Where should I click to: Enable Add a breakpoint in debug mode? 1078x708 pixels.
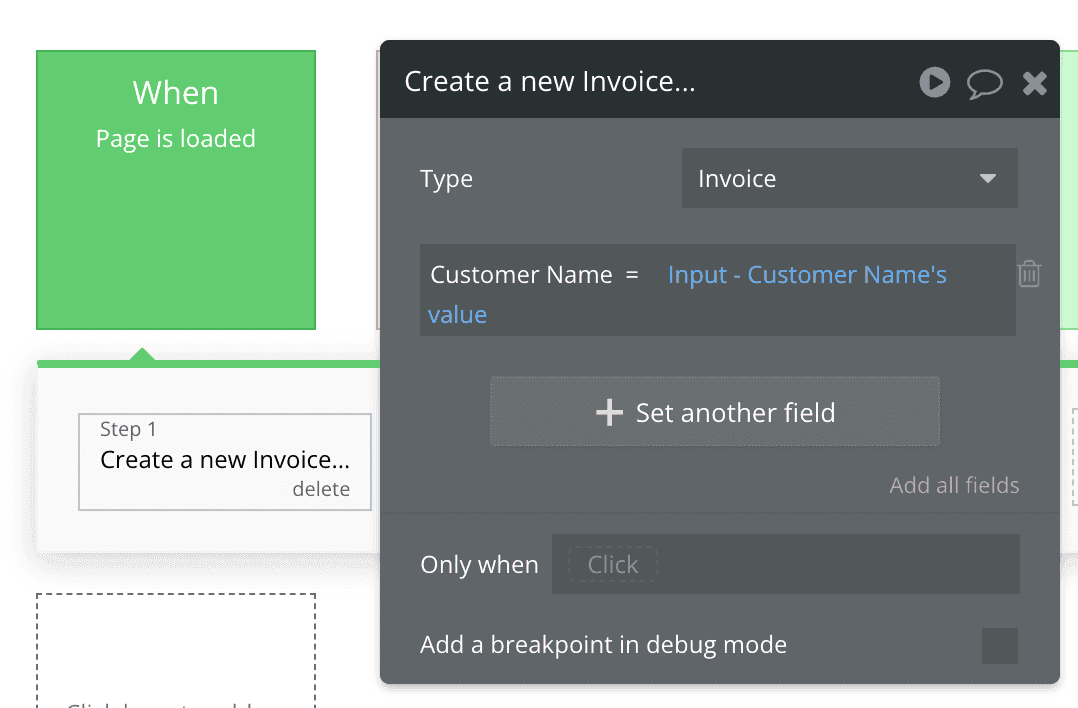pyautogui.click(x=999, y=646)
